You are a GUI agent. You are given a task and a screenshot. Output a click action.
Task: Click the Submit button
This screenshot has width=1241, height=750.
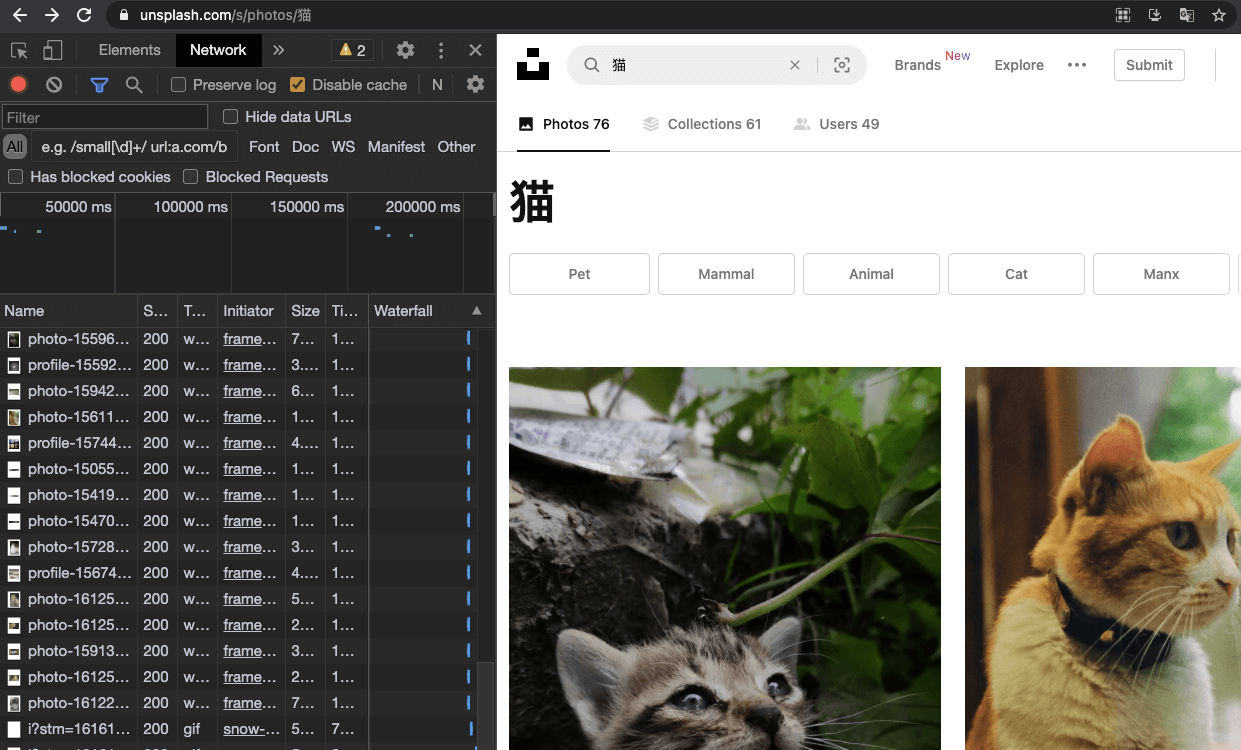coord(1149,65)
